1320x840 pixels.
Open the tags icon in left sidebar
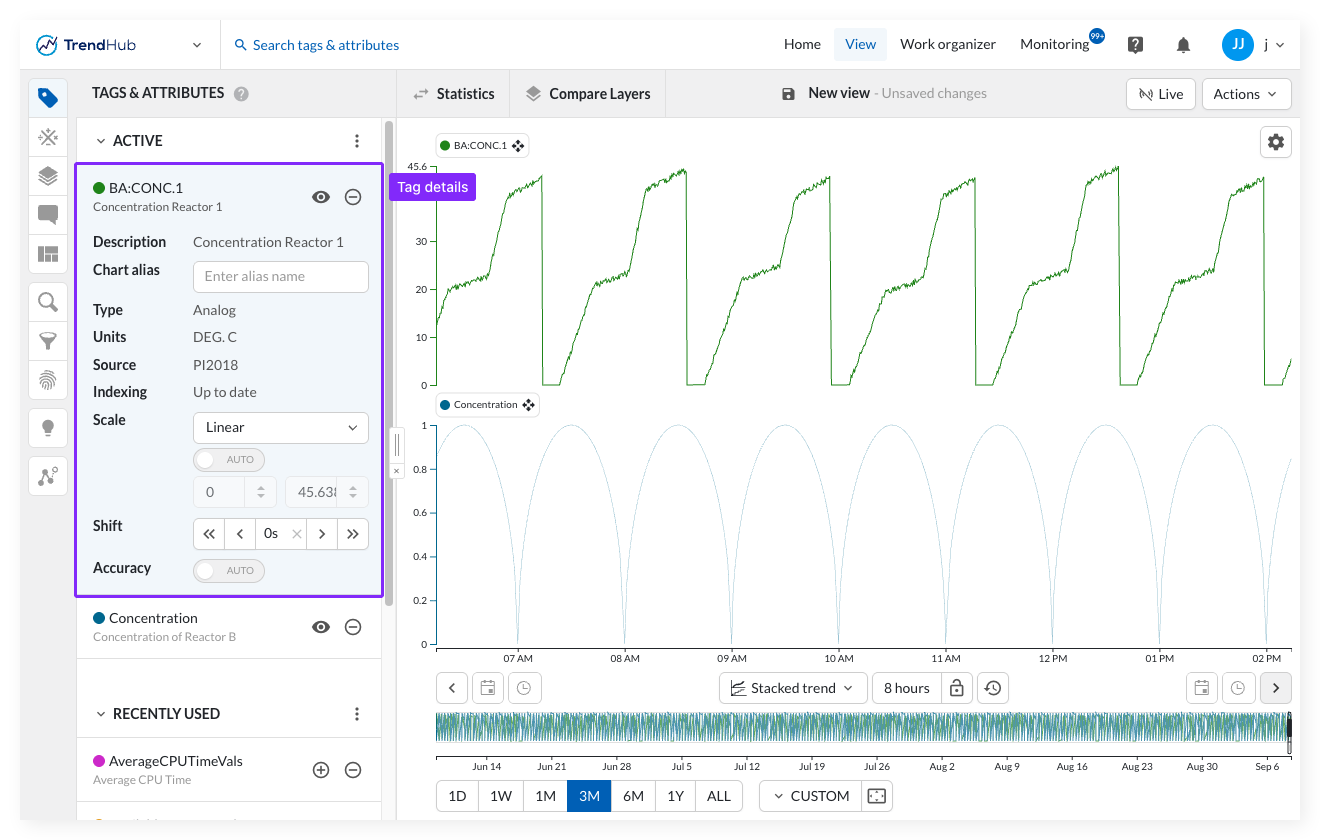click(x=48, y=98)
